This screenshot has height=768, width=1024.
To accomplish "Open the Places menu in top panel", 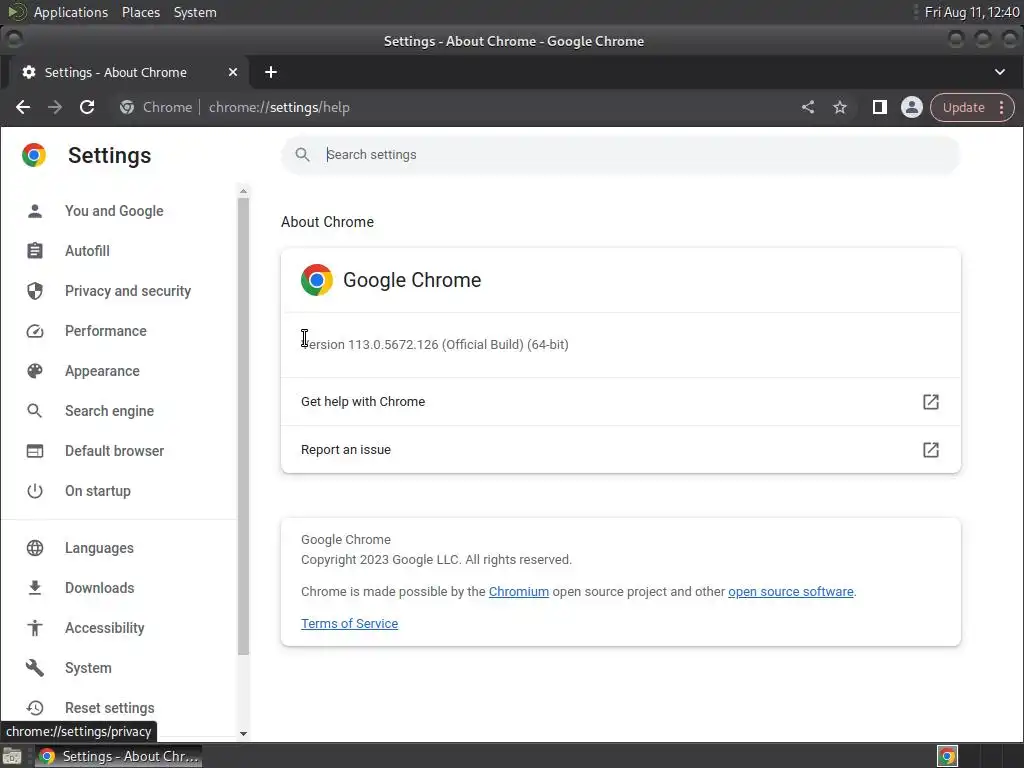I will pyautogui.click(x=141, y=12).
